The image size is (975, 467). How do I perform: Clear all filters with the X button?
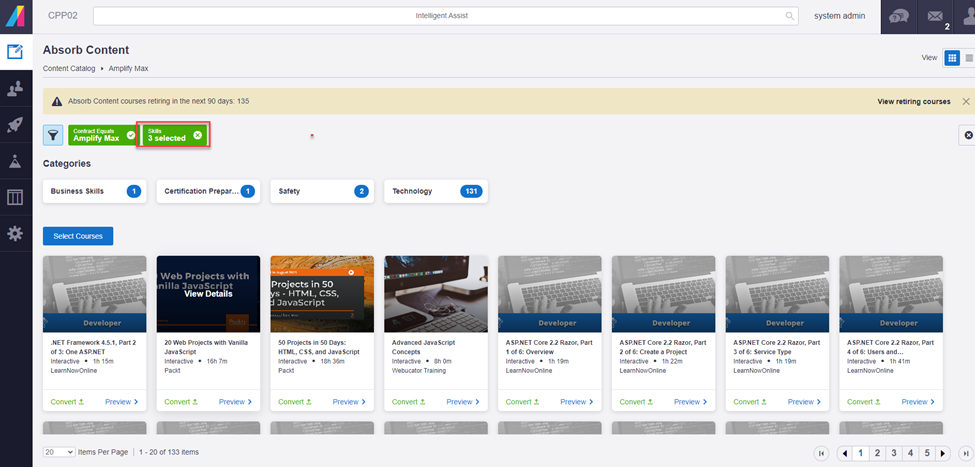point(968,135)
